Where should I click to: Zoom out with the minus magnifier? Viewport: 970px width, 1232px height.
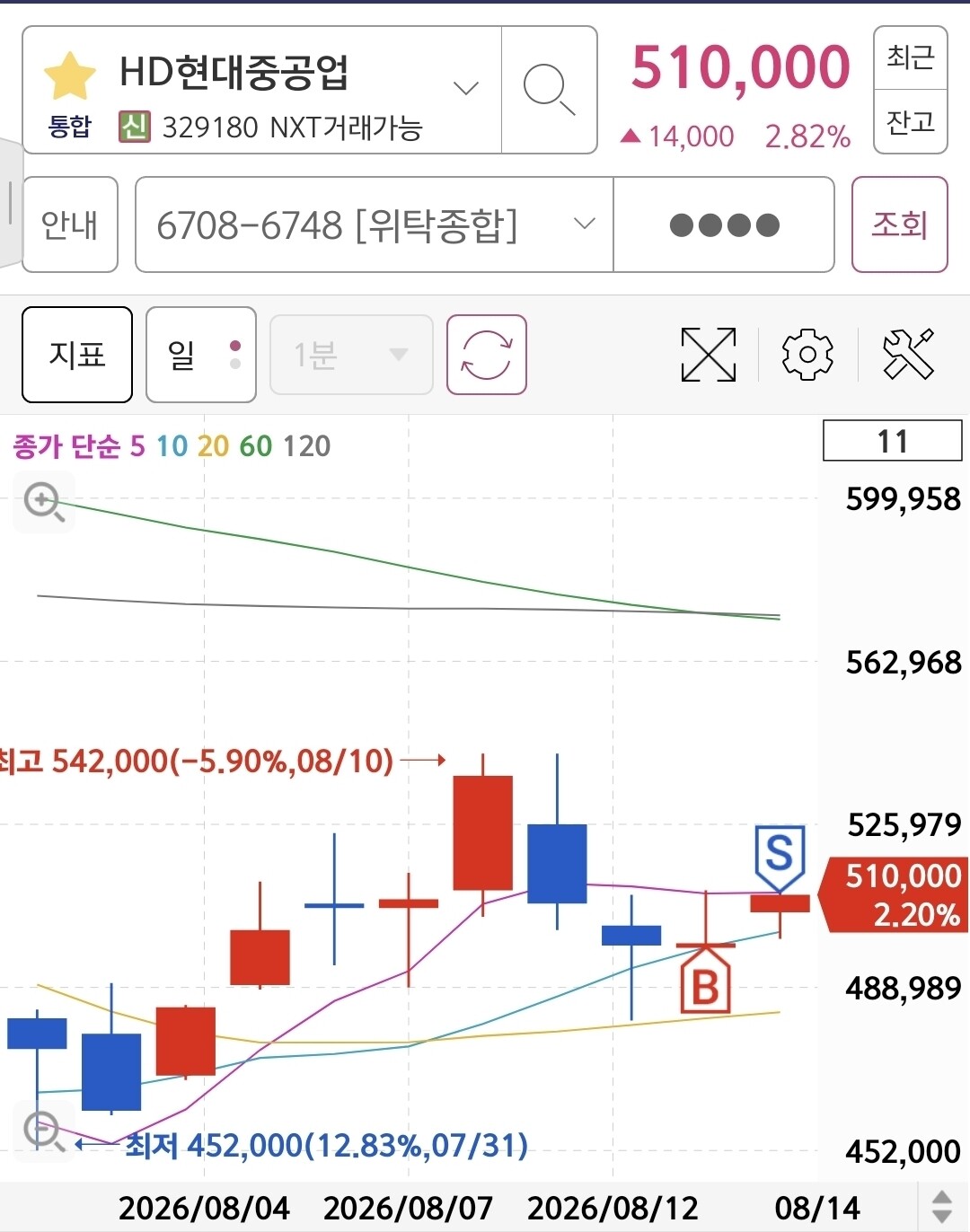click(x=44, y=1131)
